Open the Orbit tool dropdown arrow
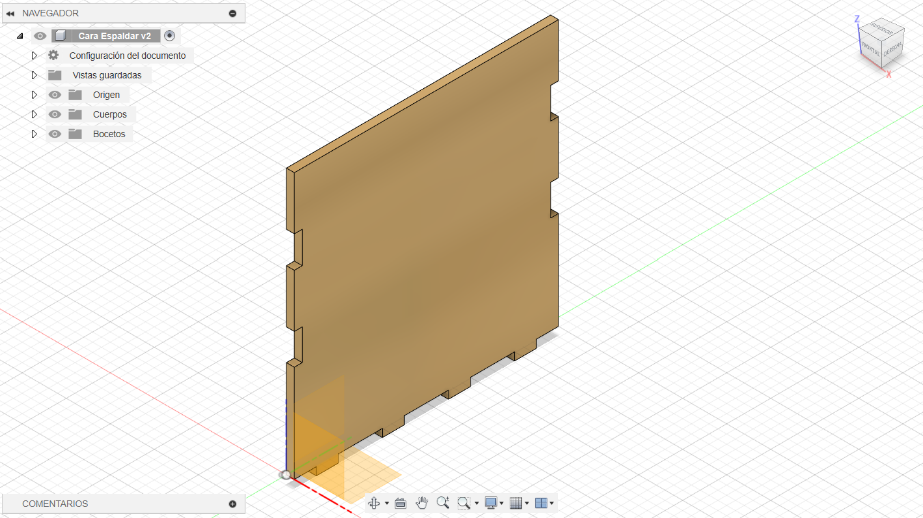The image size is (923, 518). 387,503
